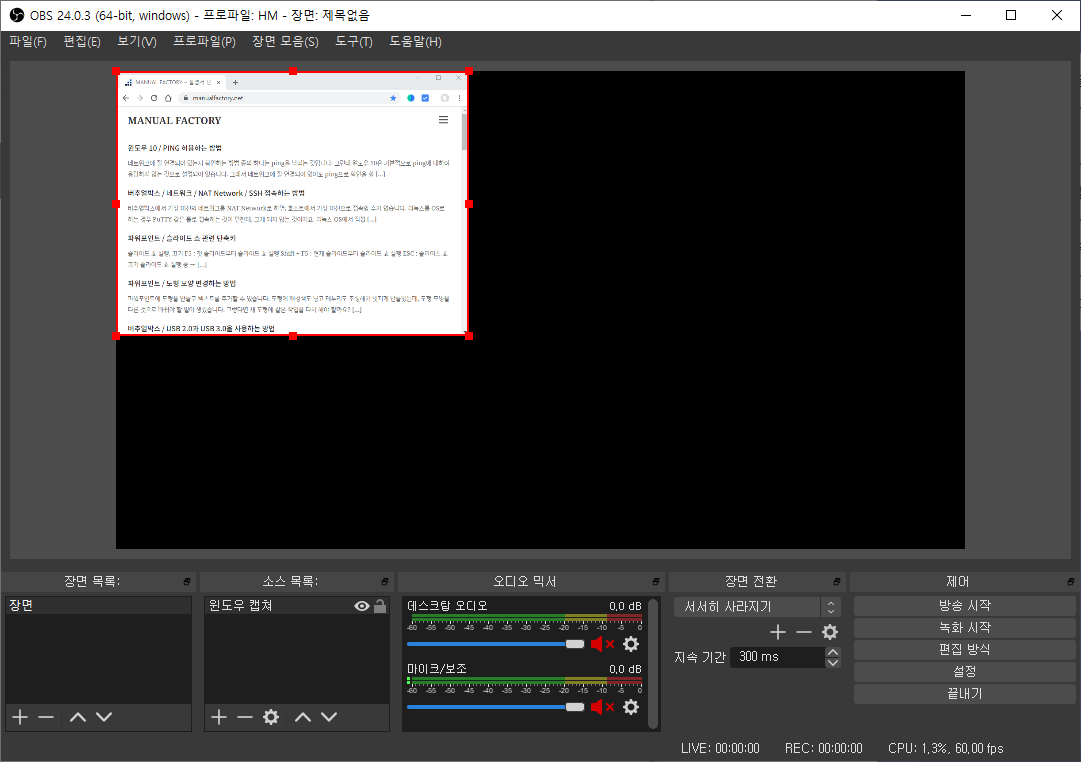Undock the 장면 목록 panel
The height and width of the screenshot is (762, 1081).
point(187,581)
